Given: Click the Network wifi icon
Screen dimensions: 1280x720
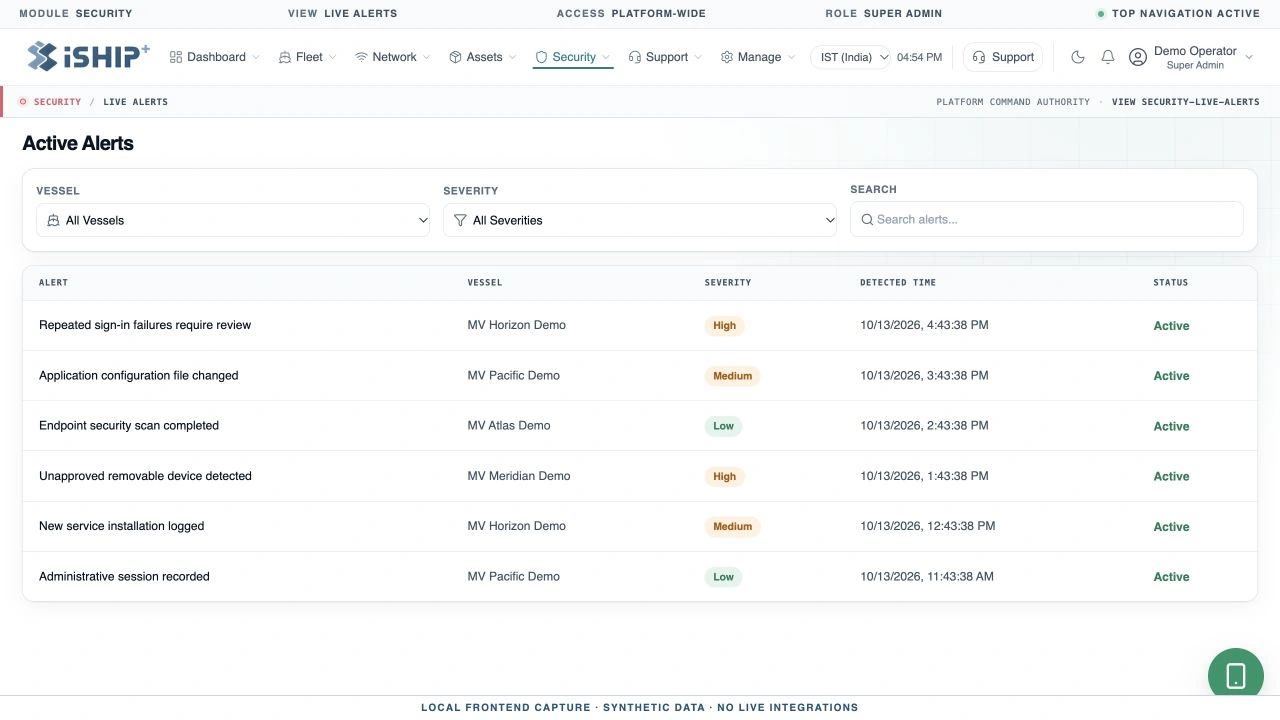Looking at the screenshot, I should pyautogui.click(x=361, y=57).
